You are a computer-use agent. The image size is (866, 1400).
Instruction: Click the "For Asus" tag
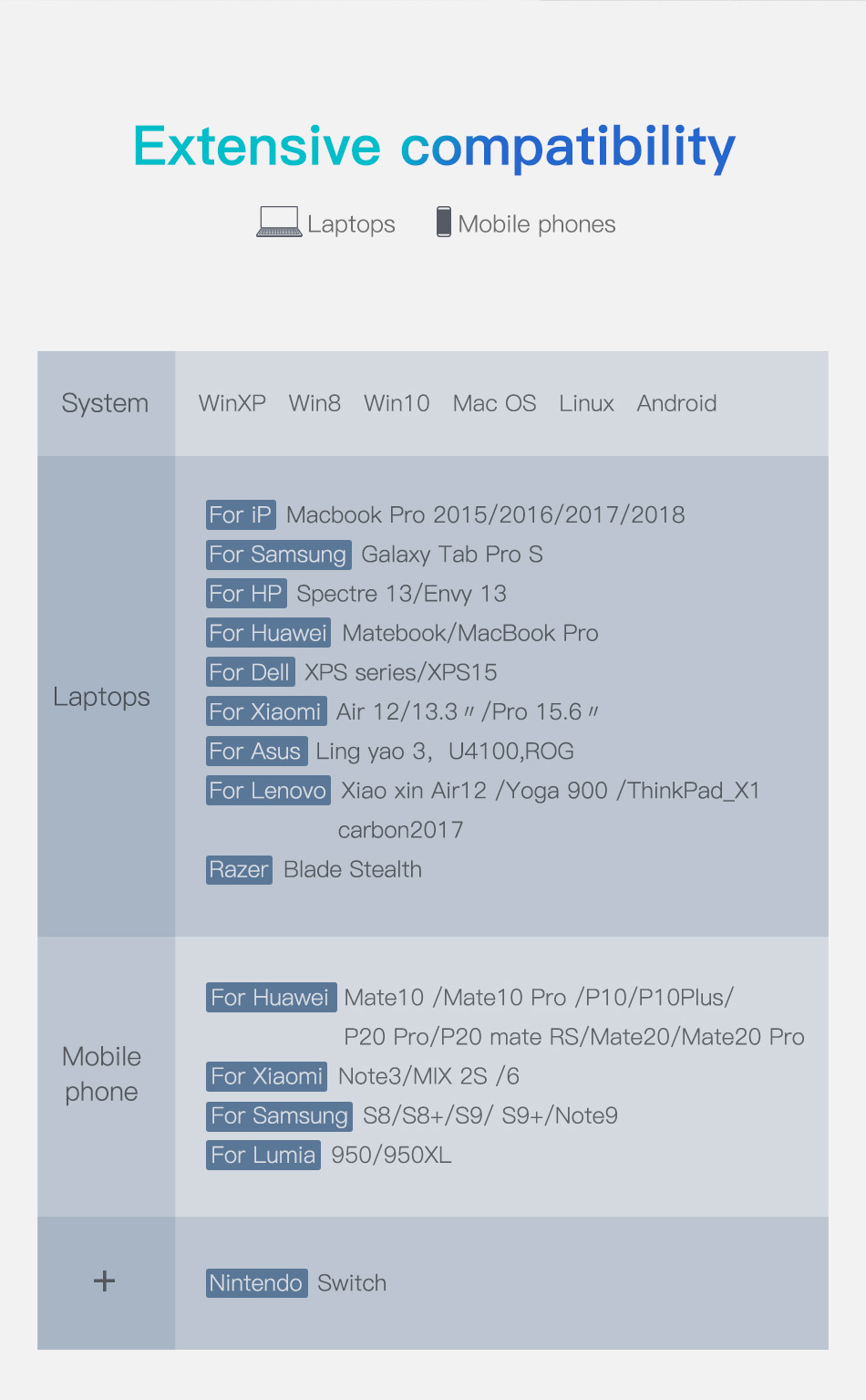coord(256,751)
